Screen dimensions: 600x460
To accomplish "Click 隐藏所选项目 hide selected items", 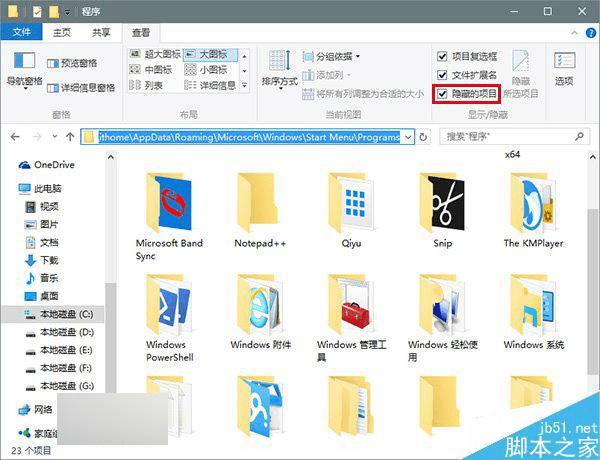I will pos(521,74).
